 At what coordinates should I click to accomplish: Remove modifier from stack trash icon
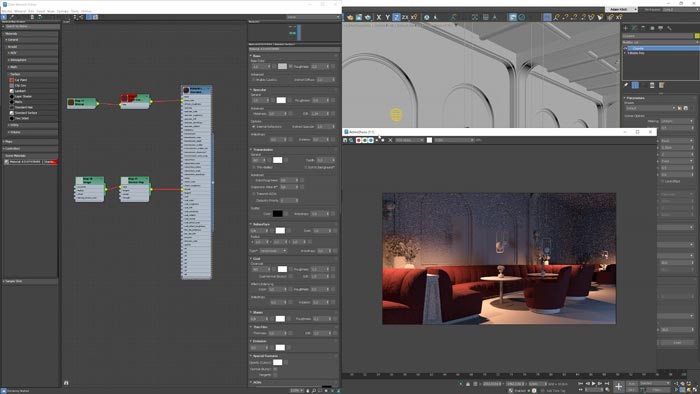click(652, 85)
